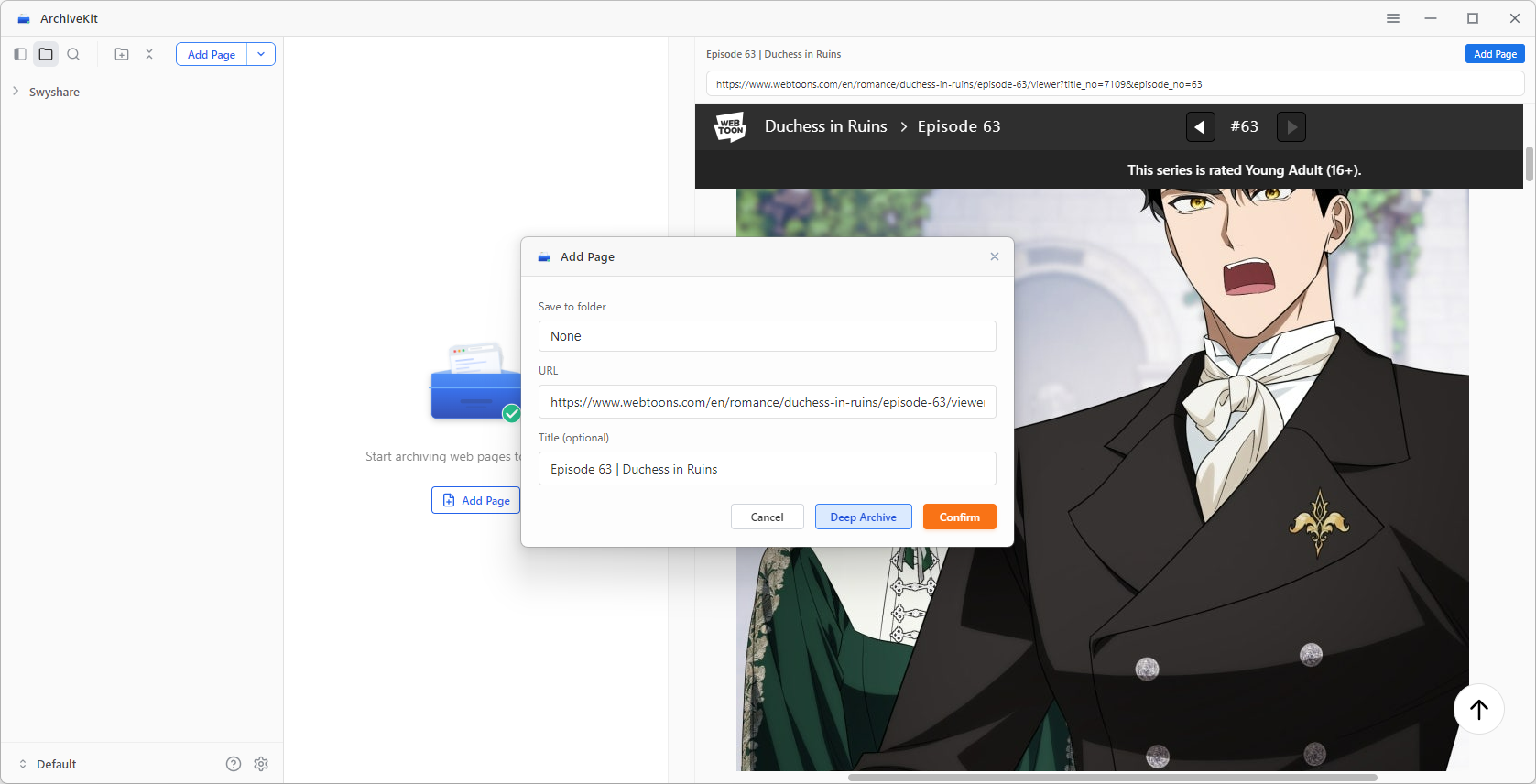Click the URL input field in dialog
The height and width of the screenshot is (784, 1536).
click(x=768, y=402)
